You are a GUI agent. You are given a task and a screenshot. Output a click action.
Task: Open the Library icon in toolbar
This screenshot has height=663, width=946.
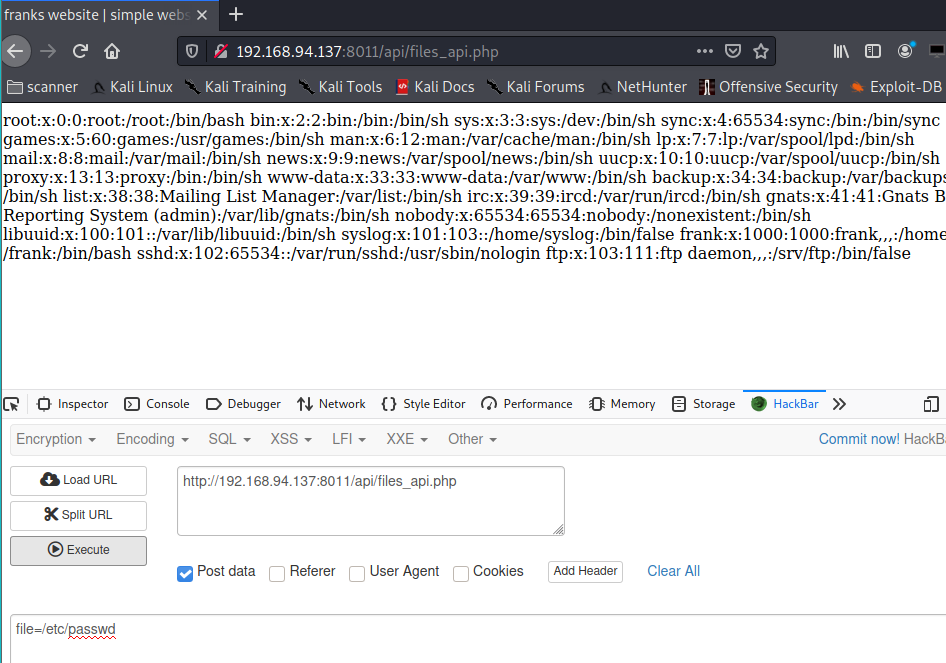tap(841, 51)
